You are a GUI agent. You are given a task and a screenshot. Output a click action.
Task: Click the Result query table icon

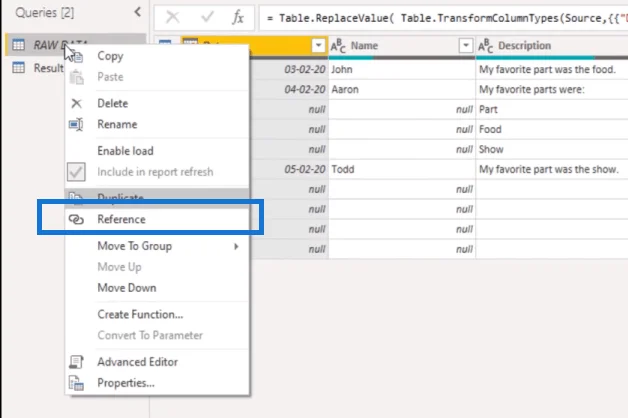(18, 68)
